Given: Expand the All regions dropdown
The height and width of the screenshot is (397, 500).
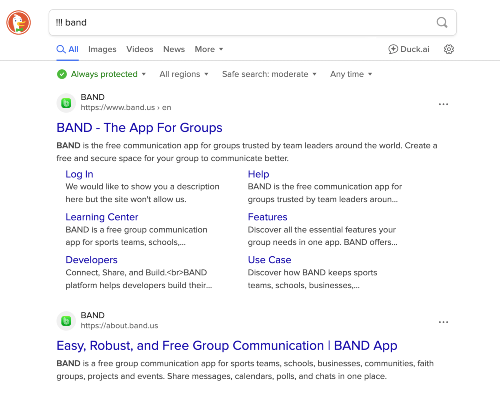Looking at the screenshot, I should click(184, 74).
